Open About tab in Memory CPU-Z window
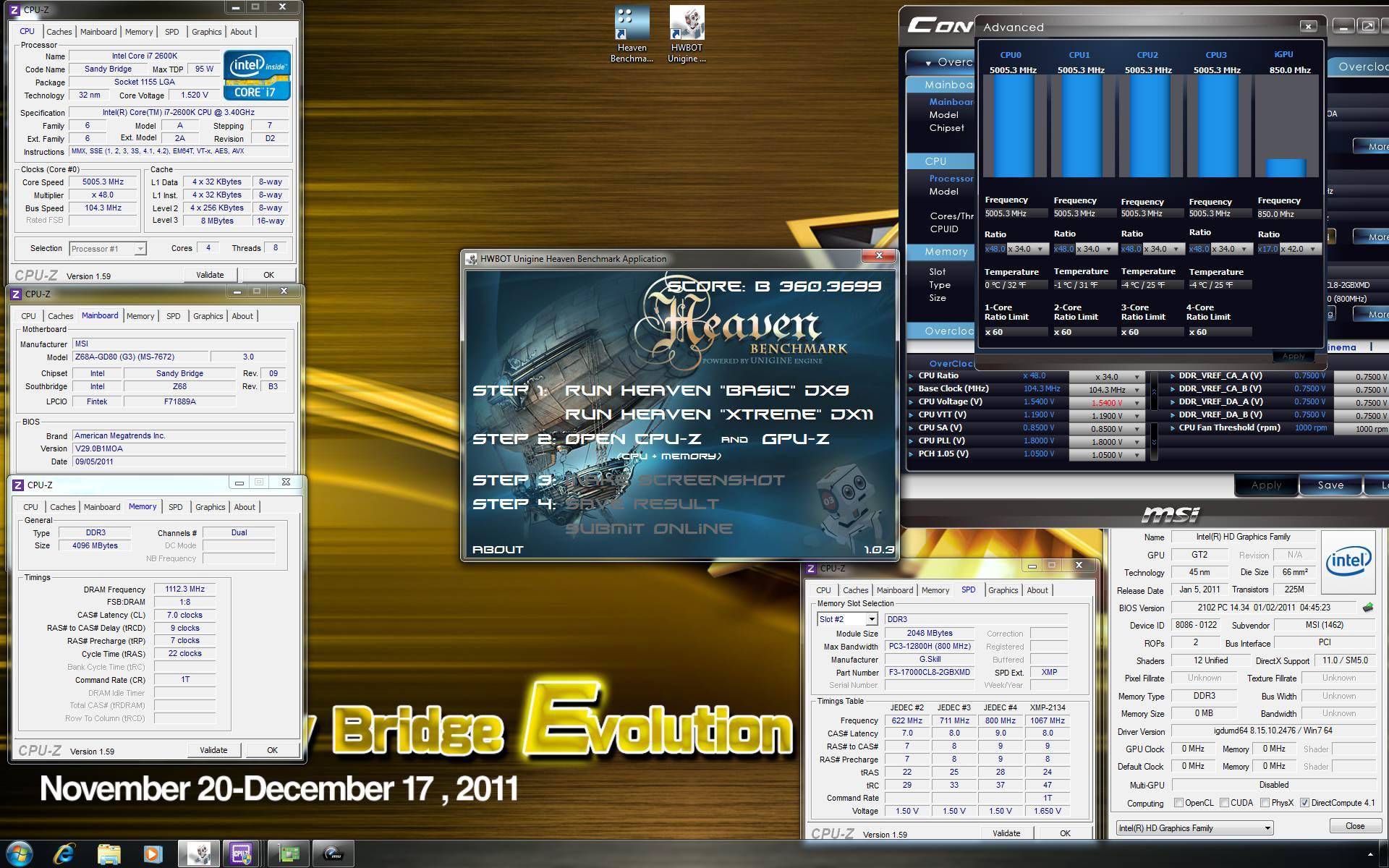 pos(245,507)
